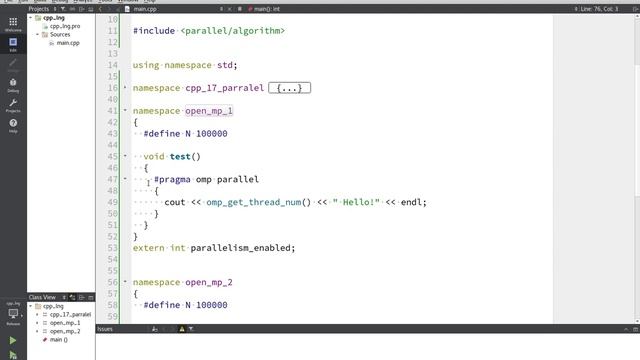Synchronize Projects tree with editor
This screenshot has height=360, width=640.
[x=73, y=9]
